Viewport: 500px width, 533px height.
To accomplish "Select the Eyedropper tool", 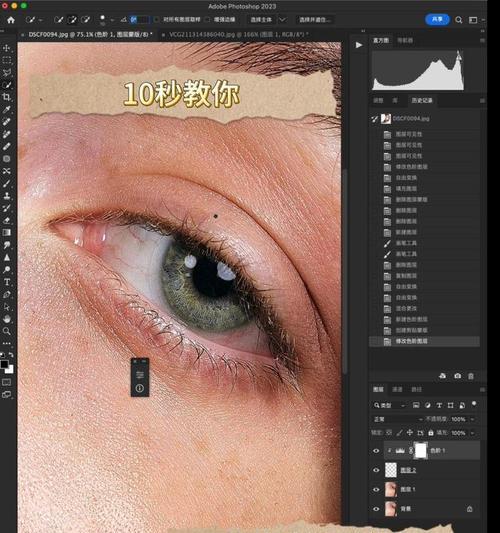I will pos(6,109).
